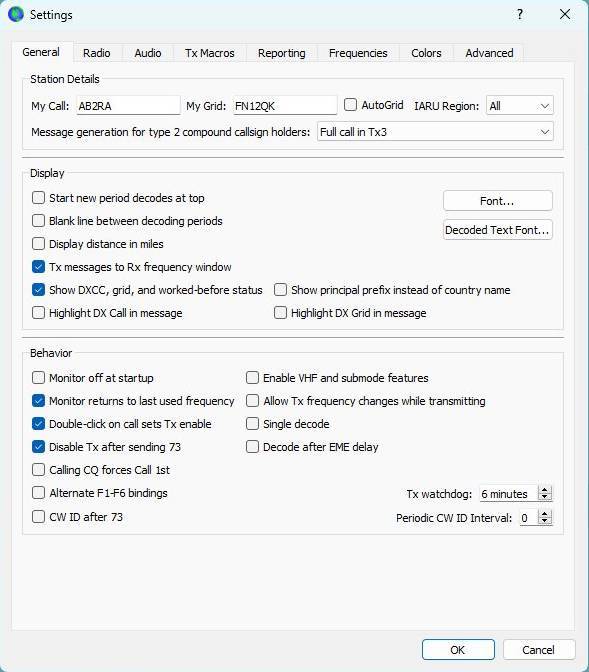Open the IARU Region dropdown
This screenshot has width=589, height=672.
click(x=520, y=105)
